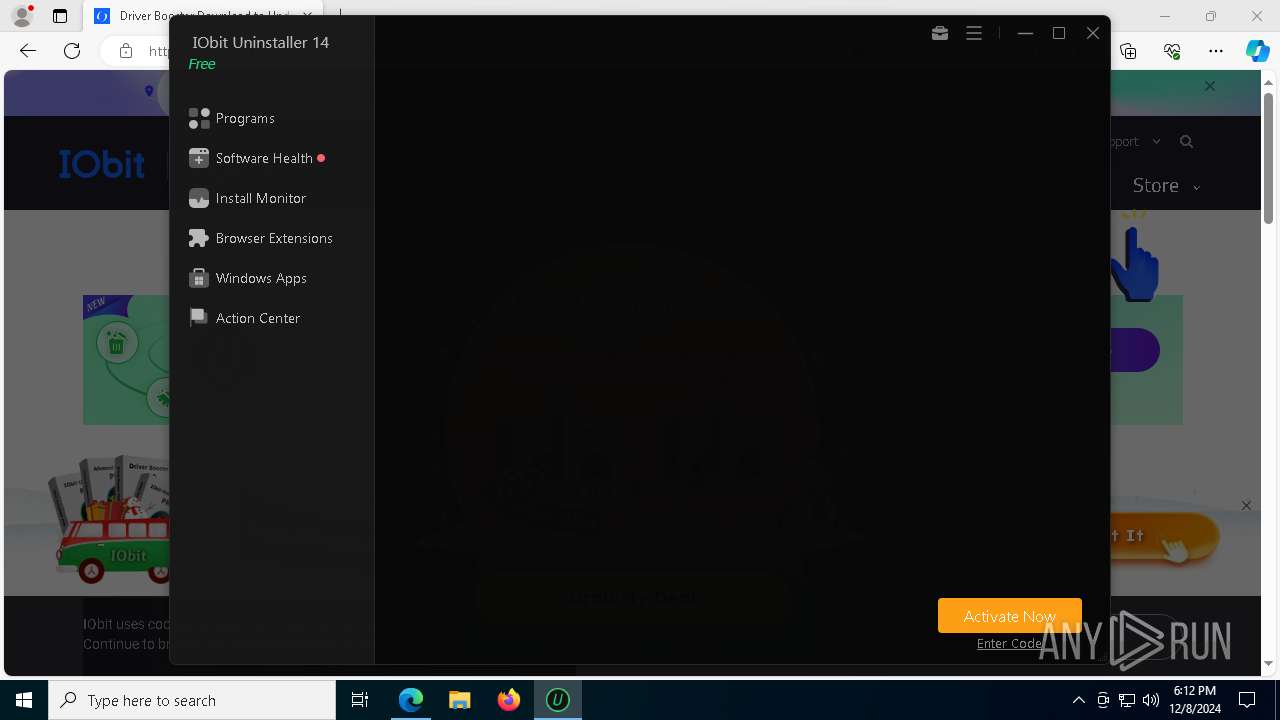Open Programs in IObit Uninstaller sidebar
Viewport: 1280px width, 720px height.
[x=245, y=118]
